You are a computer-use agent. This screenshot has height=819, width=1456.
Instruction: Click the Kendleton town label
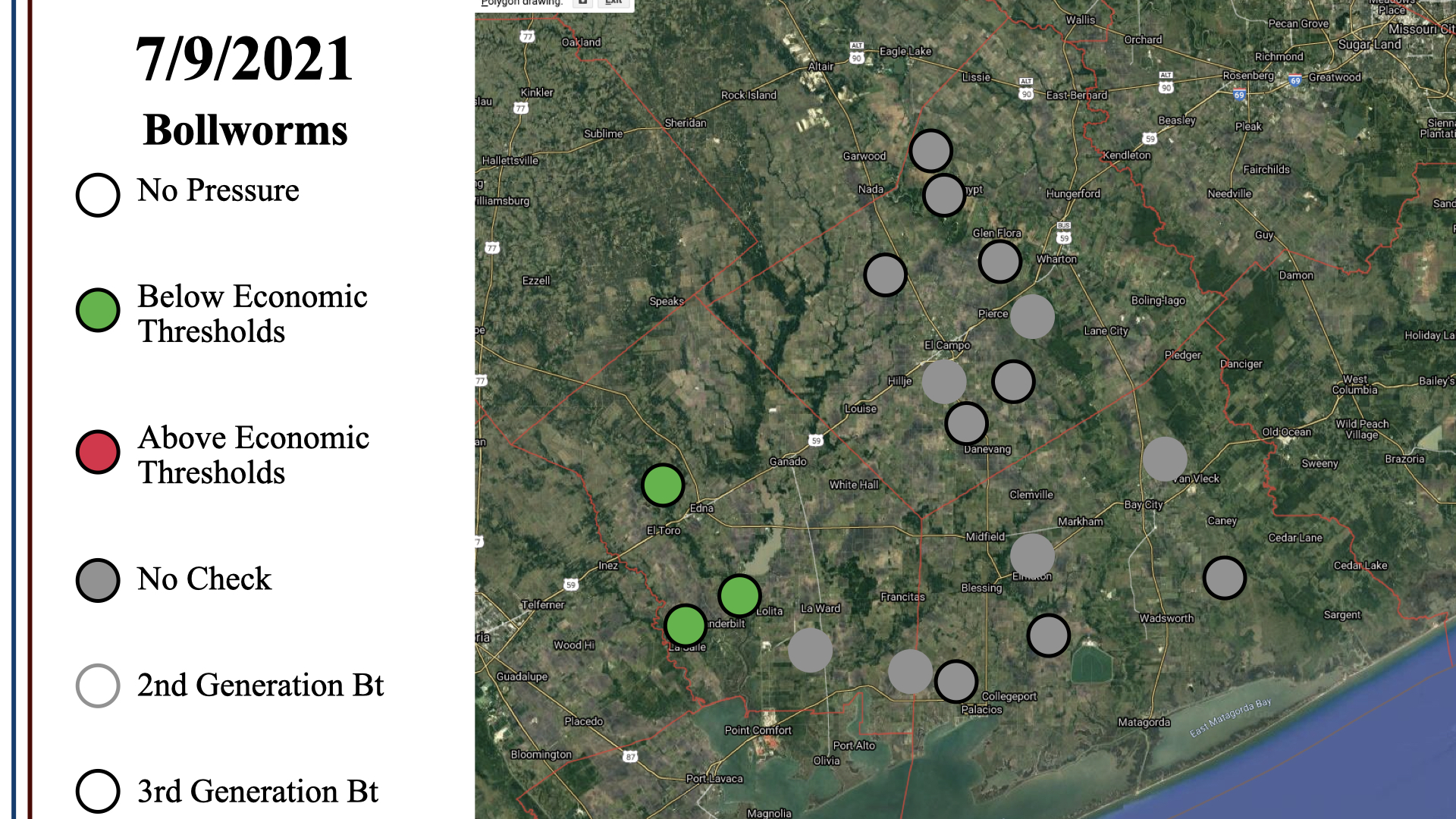1127,155
